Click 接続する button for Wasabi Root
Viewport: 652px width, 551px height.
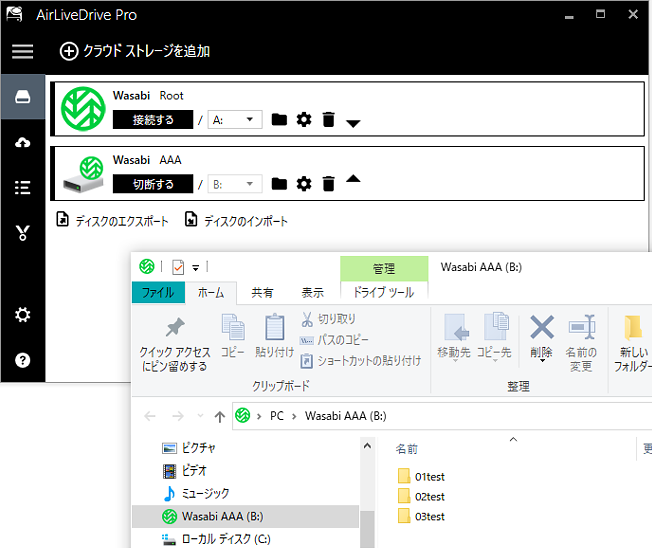[x=153, y=120]
